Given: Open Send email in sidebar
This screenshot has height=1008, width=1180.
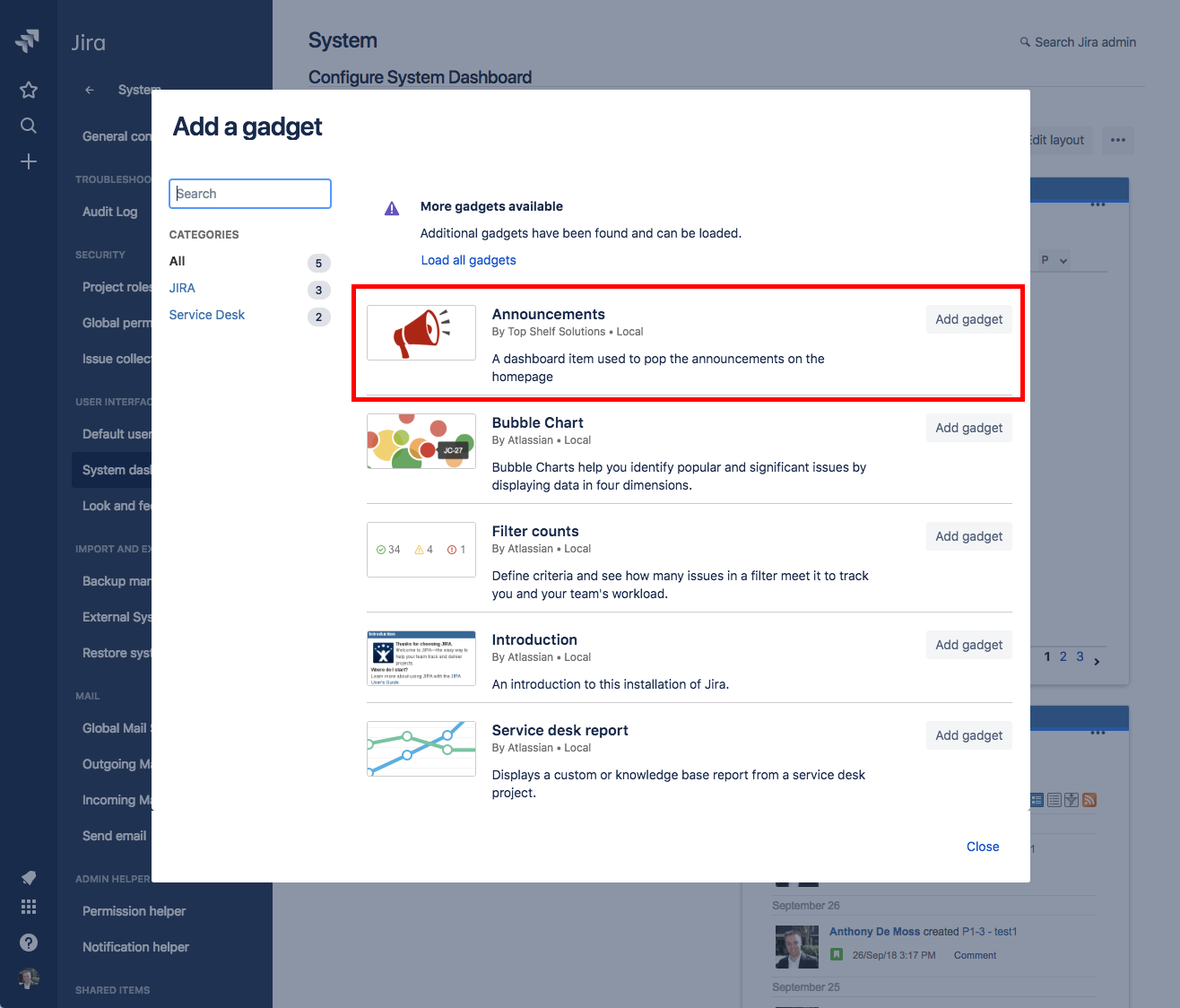Looking at the screenshot, I should [x=115, y=836].
